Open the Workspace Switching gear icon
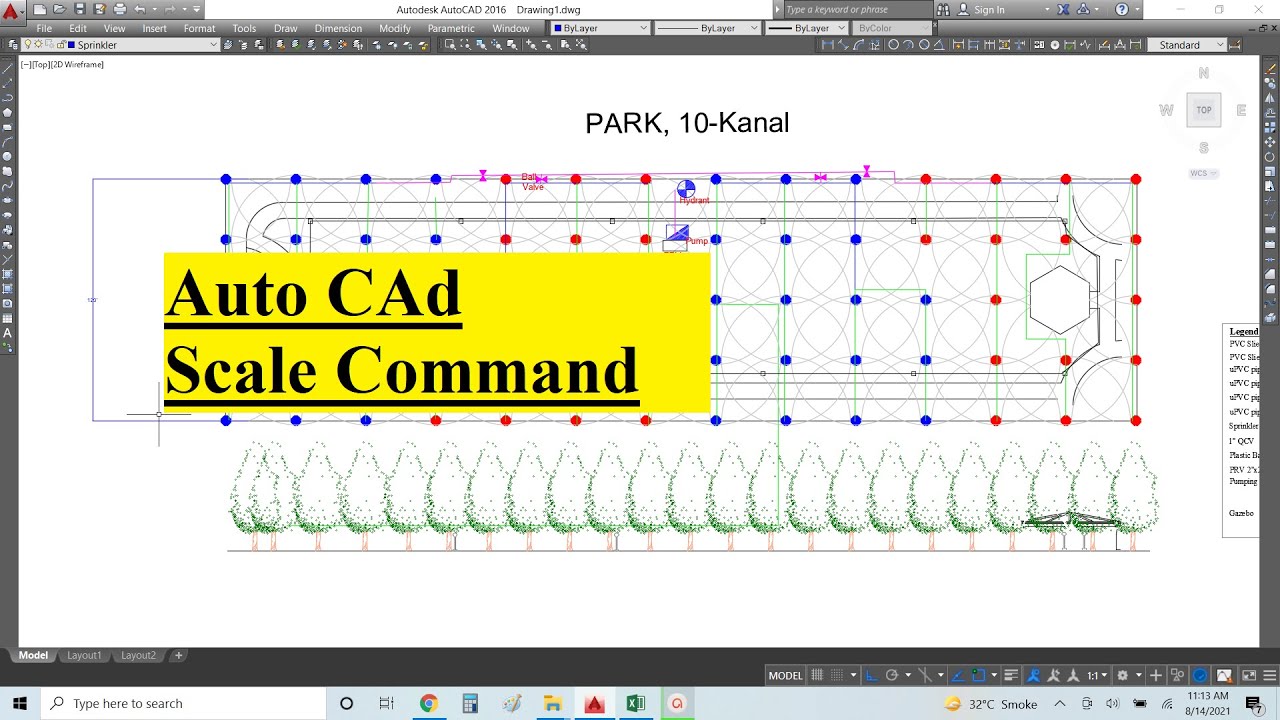 click(1122, 675)
